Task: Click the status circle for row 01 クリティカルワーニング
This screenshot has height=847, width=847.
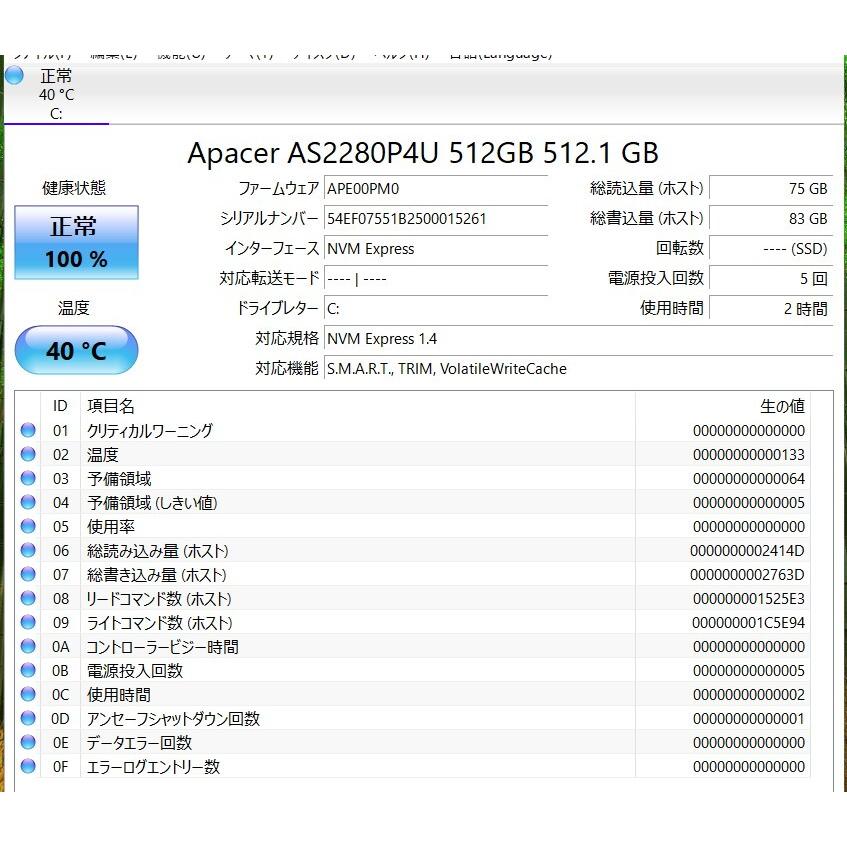Action: click(28, 430)
